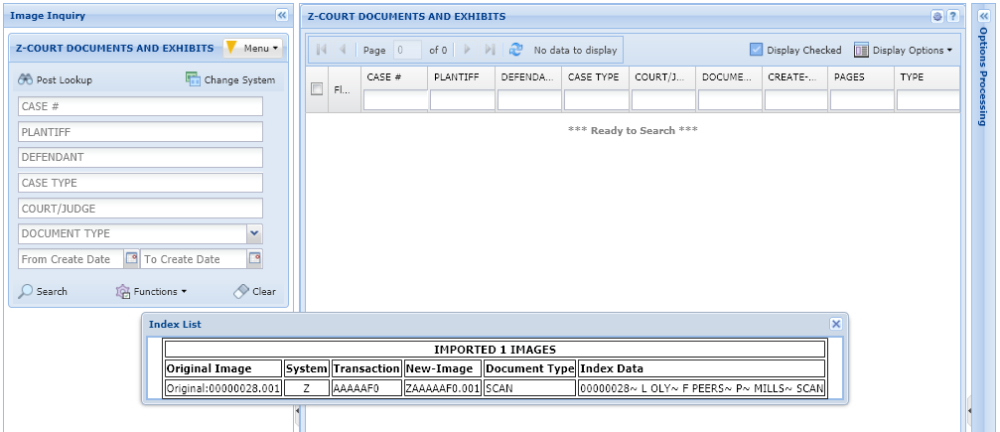
Task: Click filter box under PLANTIFF column
Action: pos(462,100)
